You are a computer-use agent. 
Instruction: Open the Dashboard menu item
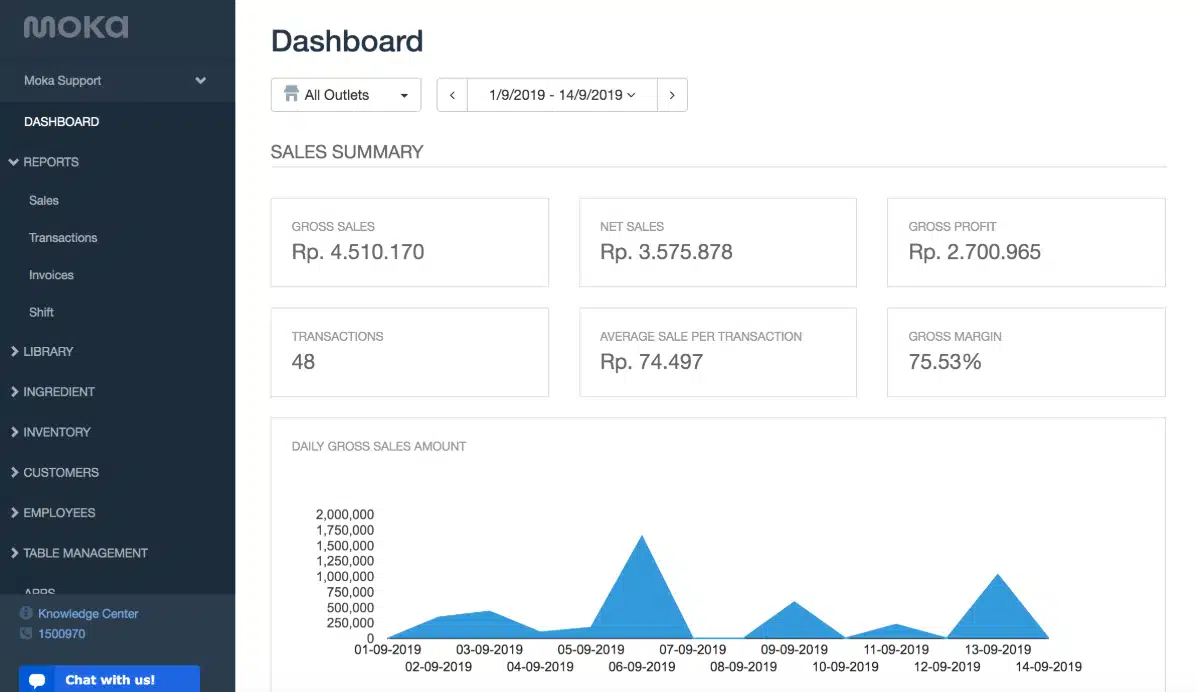tap(62, 121)
